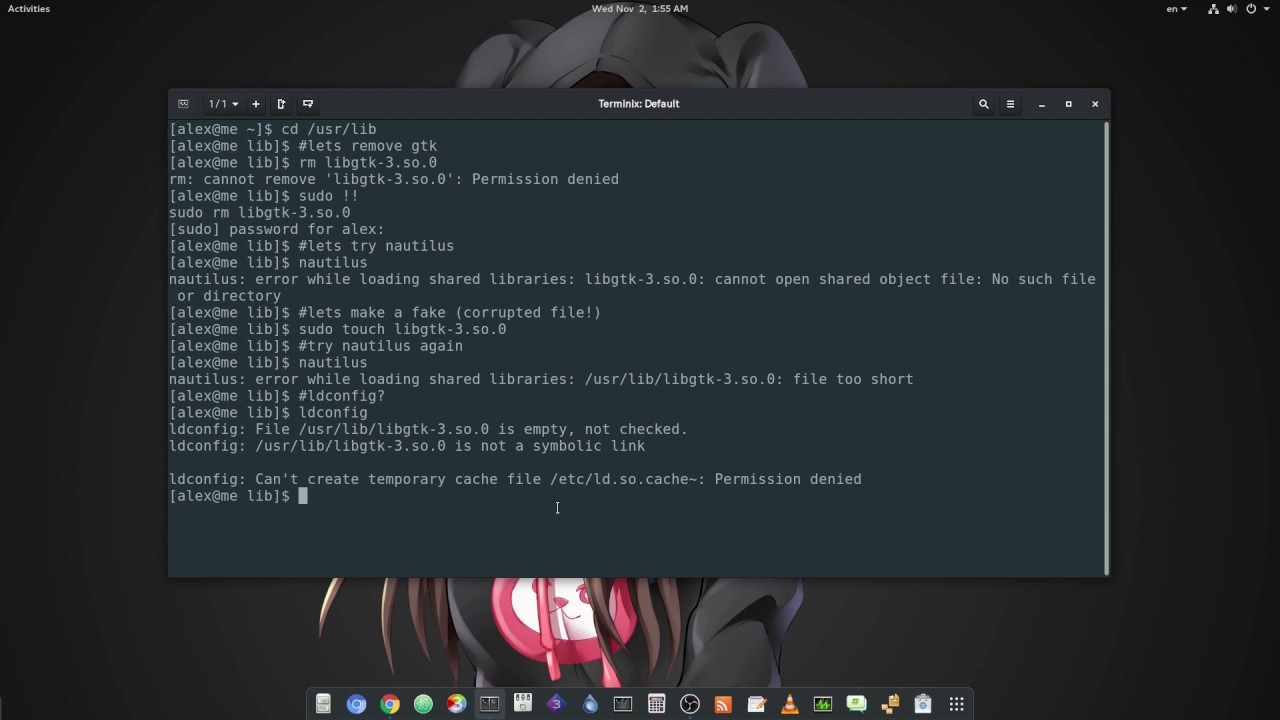
Task: Launch the text editor notepad icon
Action: click(x=756, y=704)
